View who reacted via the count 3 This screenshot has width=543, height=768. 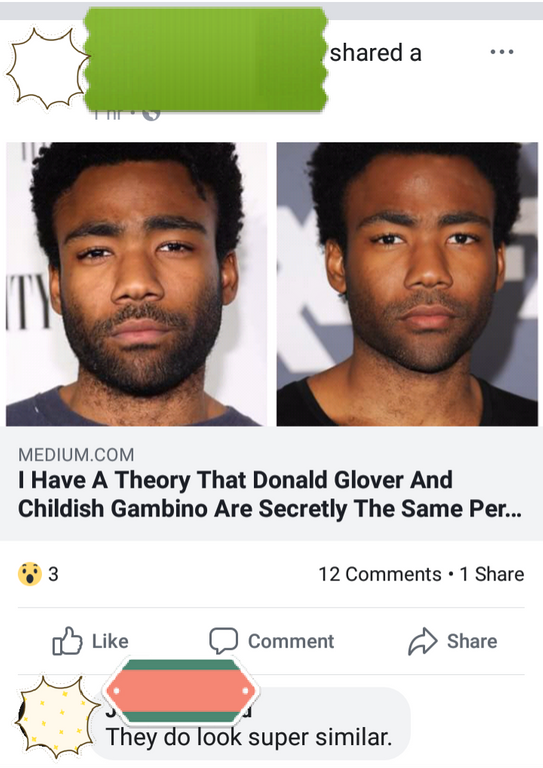point(53,574)
